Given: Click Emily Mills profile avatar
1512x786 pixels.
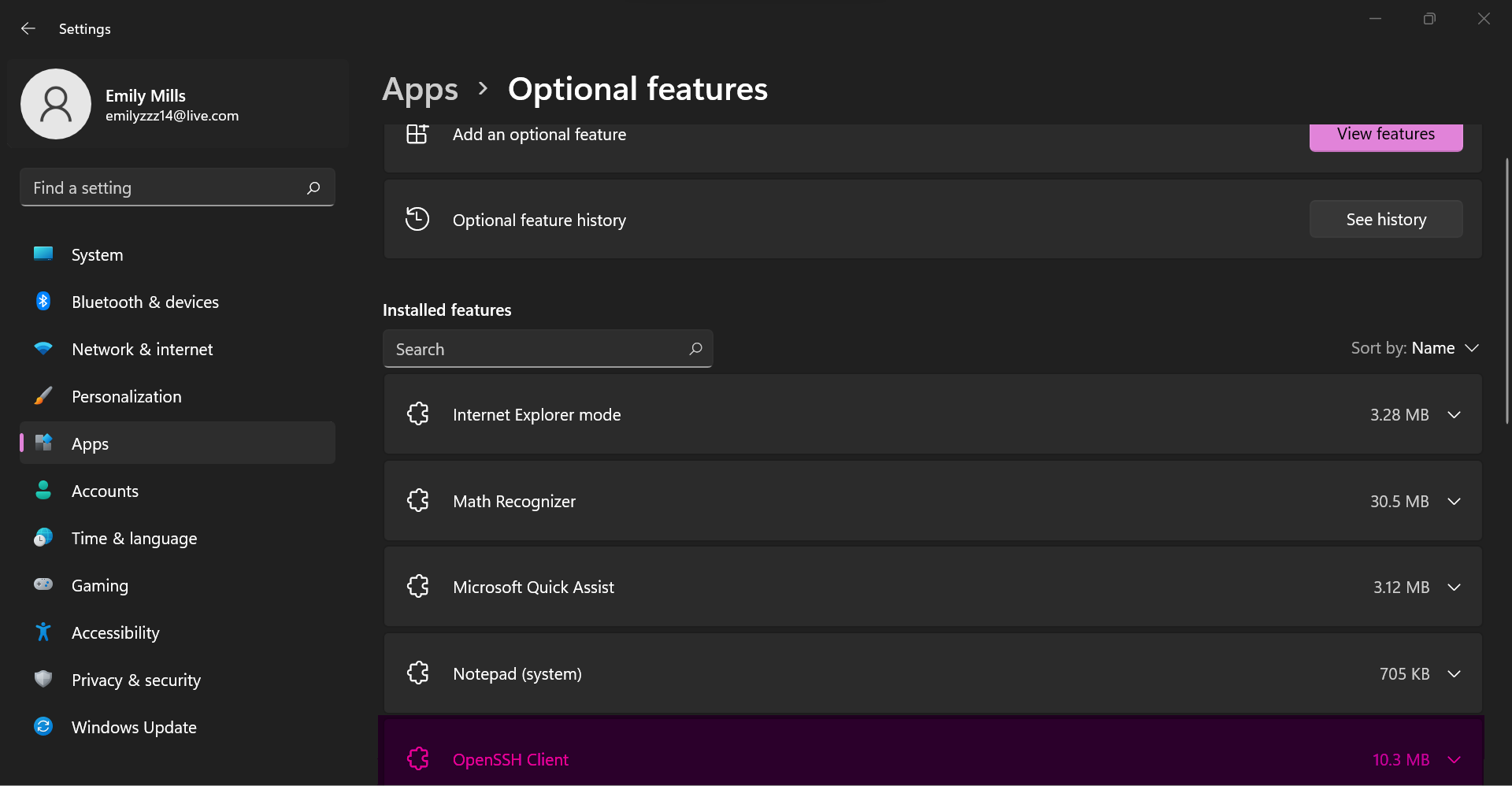Looking at the screenshot, I should [56, 104].
